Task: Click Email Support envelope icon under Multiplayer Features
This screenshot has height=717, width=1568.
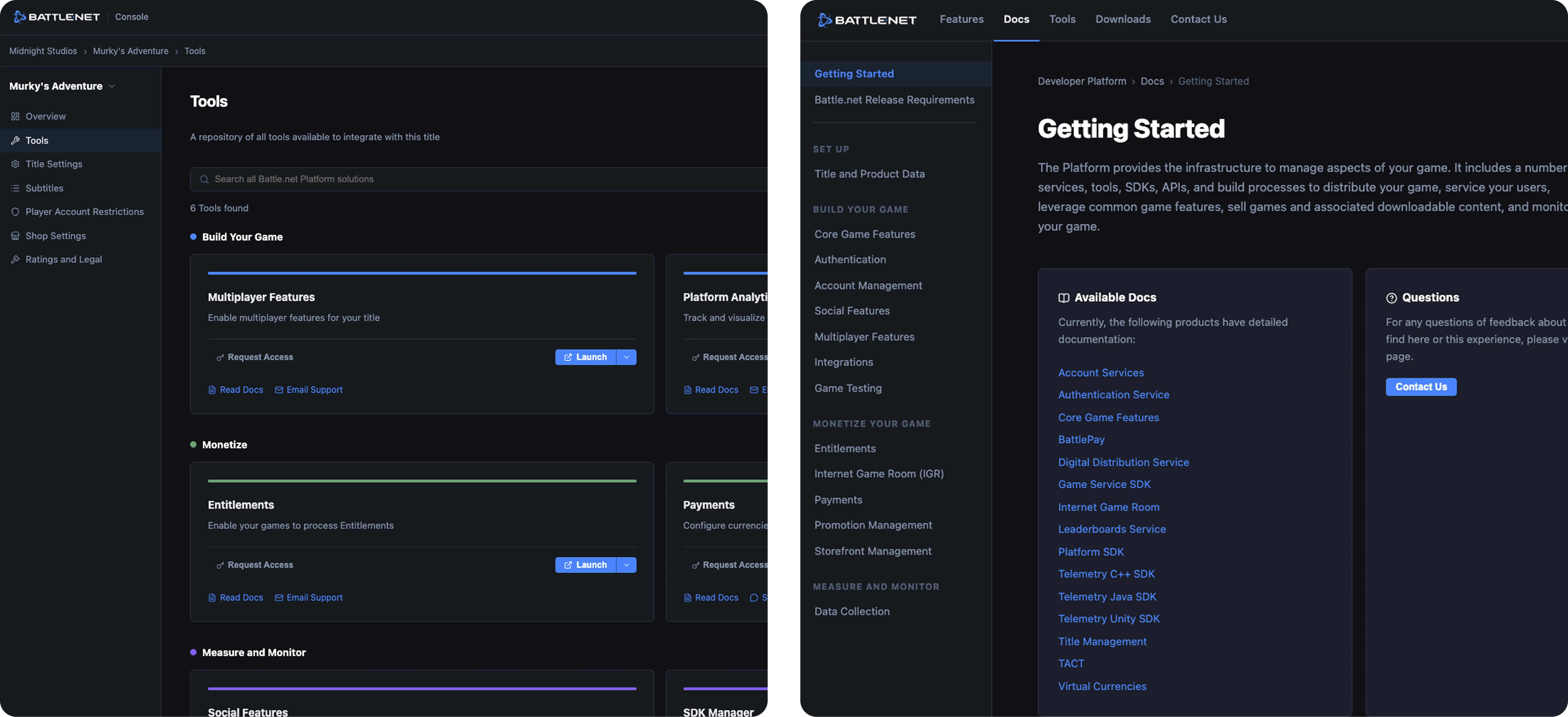Action: 279,390
